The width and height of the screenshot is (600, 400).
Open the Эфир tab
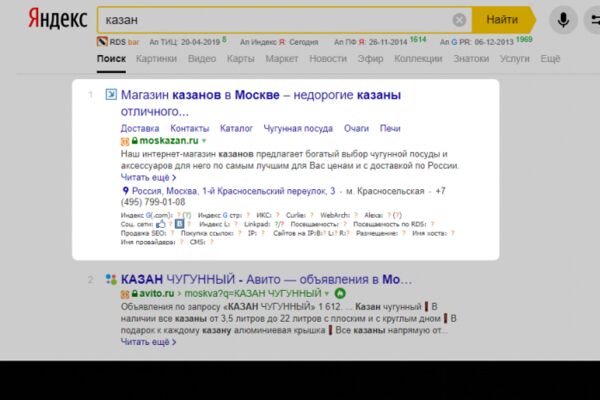(x=370, y=59)
